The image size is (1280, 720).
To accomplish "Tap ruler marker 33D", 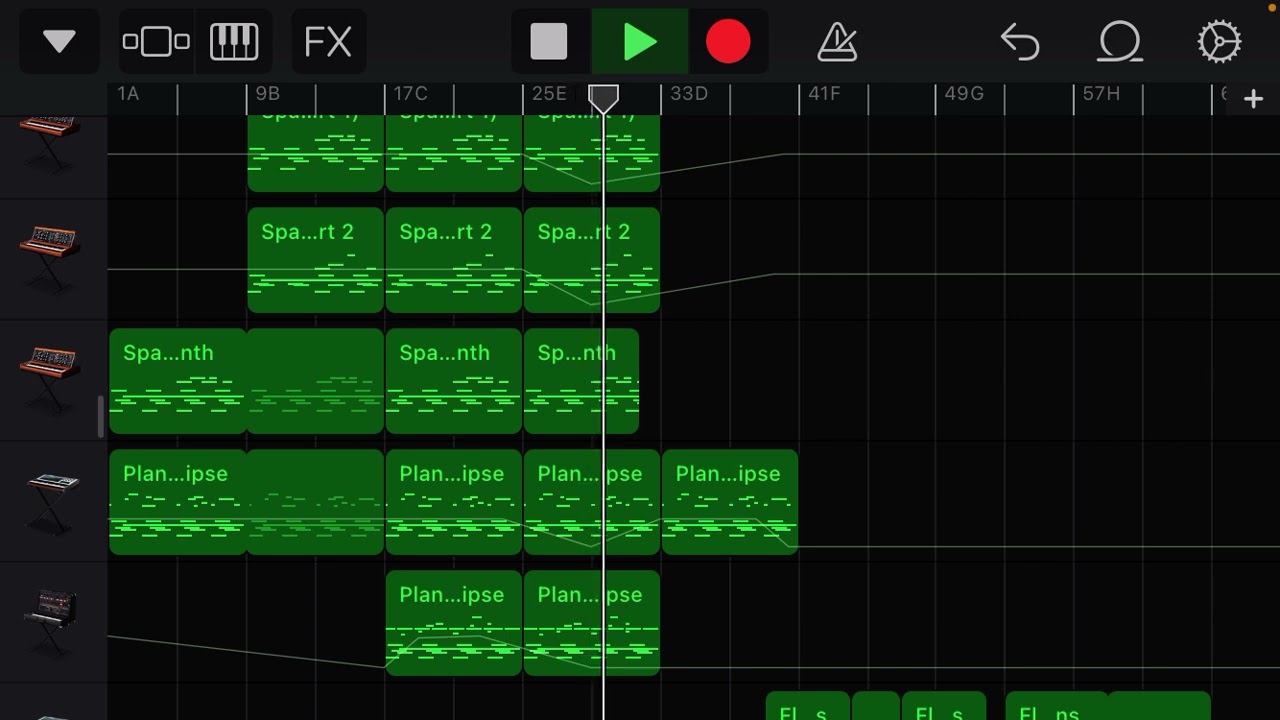I will 688,94.
